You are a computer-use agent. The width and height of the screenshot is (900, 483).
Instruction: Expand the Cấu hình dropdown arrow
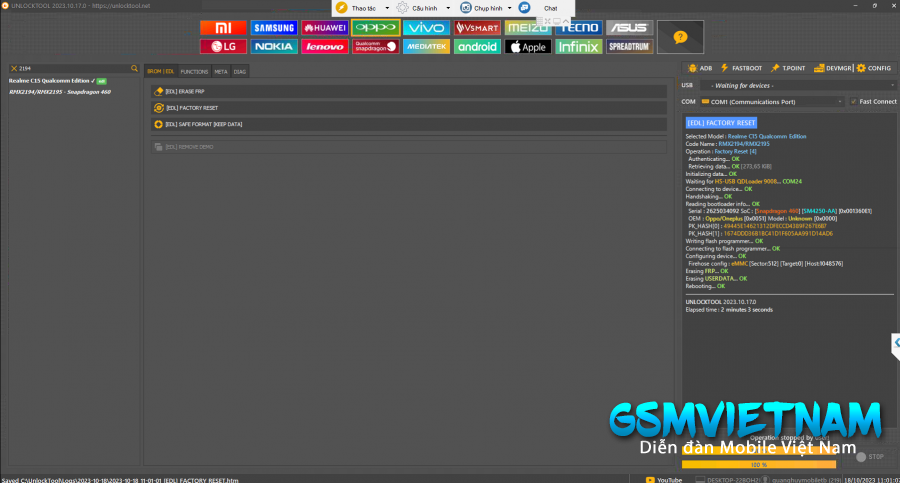click(448, 8)
